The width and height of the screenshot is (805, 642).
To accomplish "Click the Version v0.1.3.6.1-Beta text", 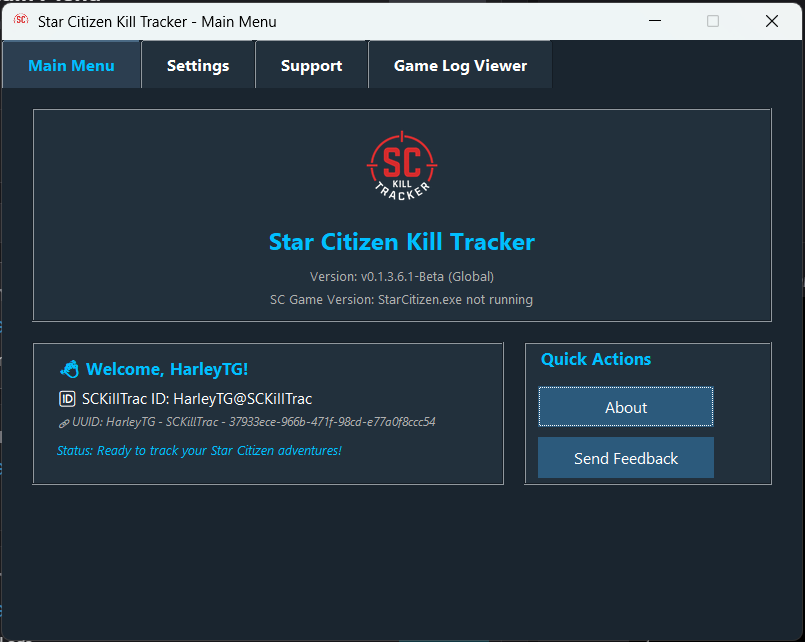I will point(402,276).
